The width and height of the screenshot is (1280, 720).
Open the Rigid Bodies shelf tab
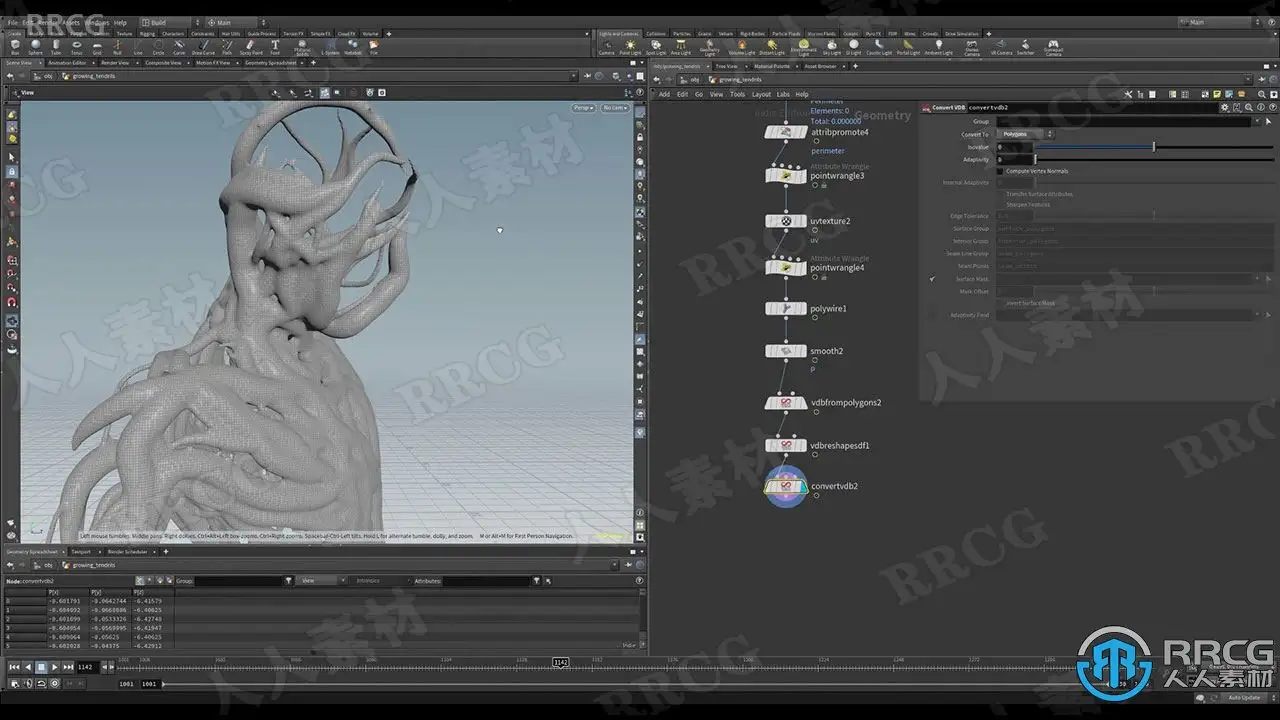pos(752,33)
